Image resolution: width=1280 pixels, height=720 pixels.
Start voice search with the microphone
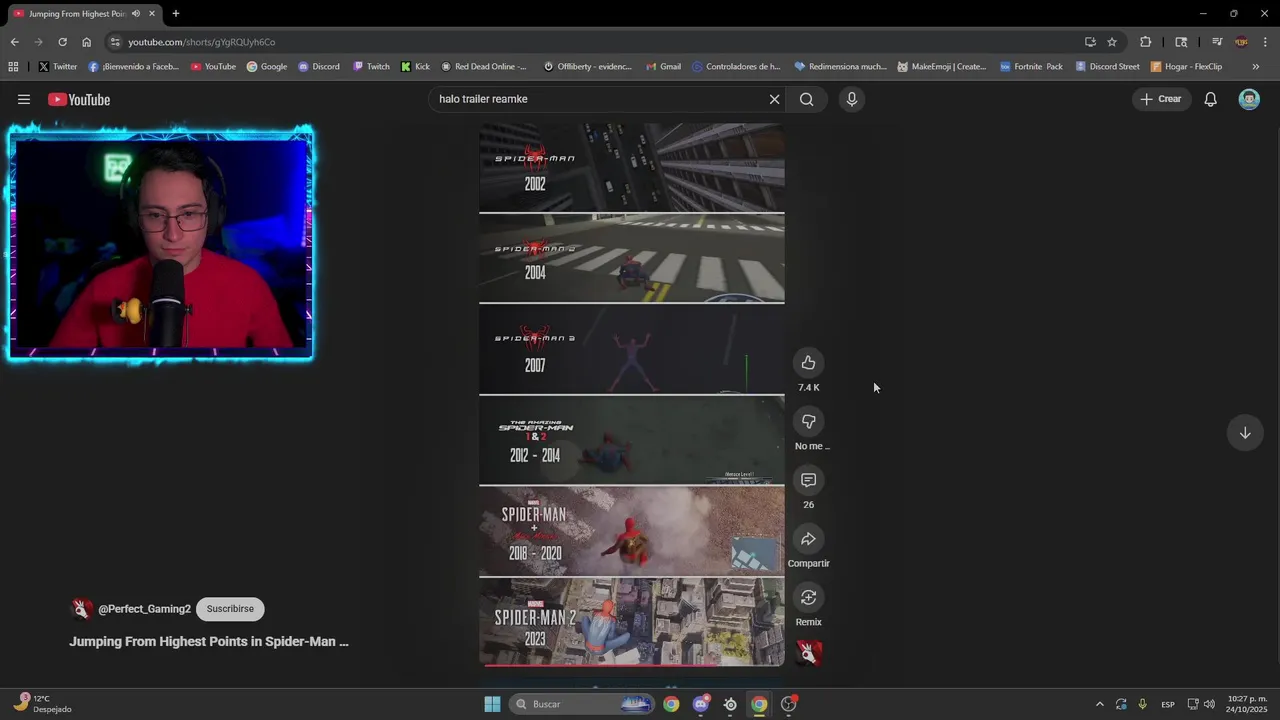(x=852, y=99)
